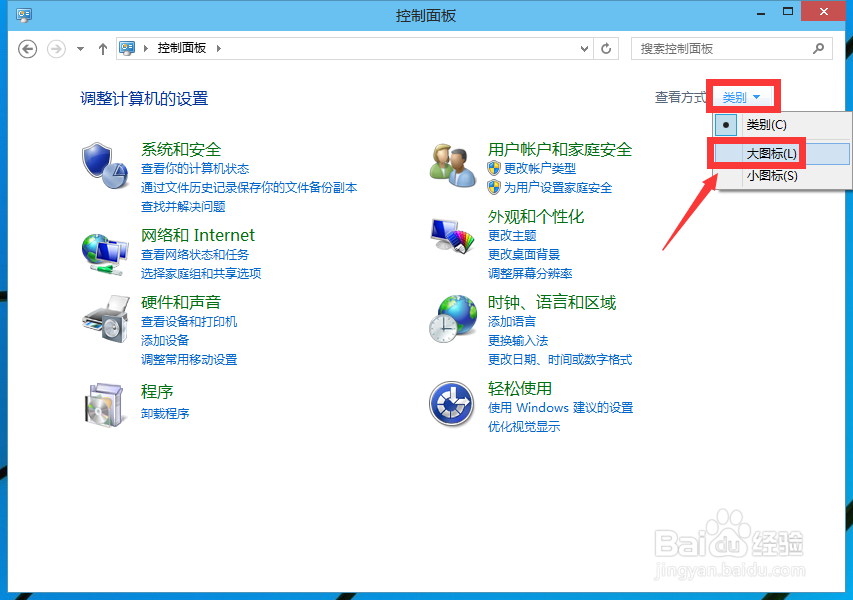Screen dimensions: 853x600
Task: Open the 网络和 Internet category heading
Action: point(197,235)
